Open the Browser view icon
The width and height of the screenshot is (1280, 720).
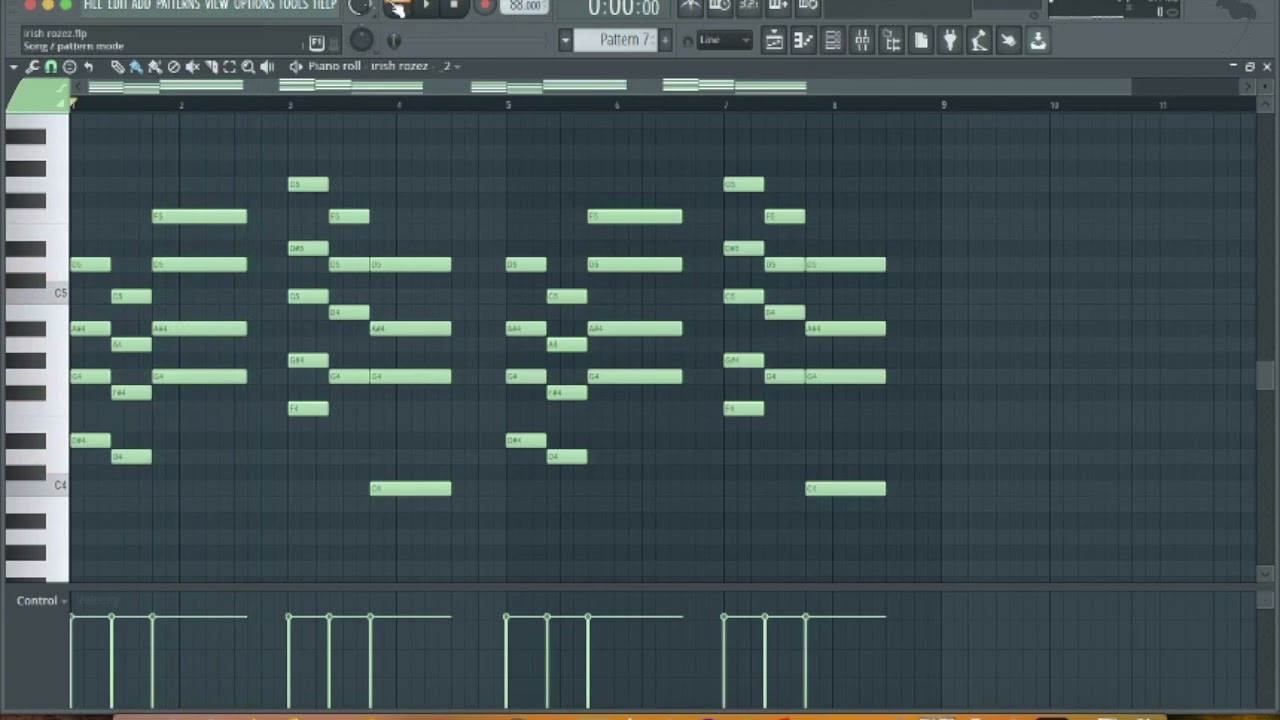(x=892, y=41)
